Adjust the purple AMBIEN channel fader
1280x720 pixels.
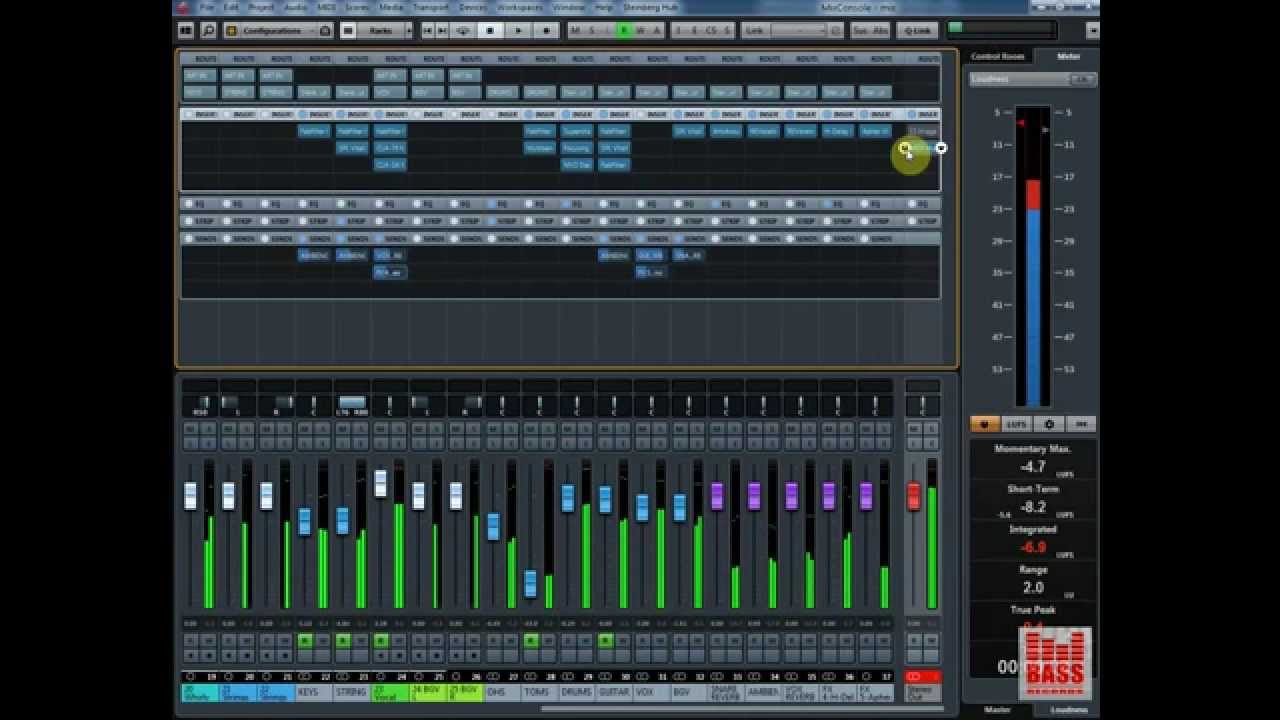[754, 496]
